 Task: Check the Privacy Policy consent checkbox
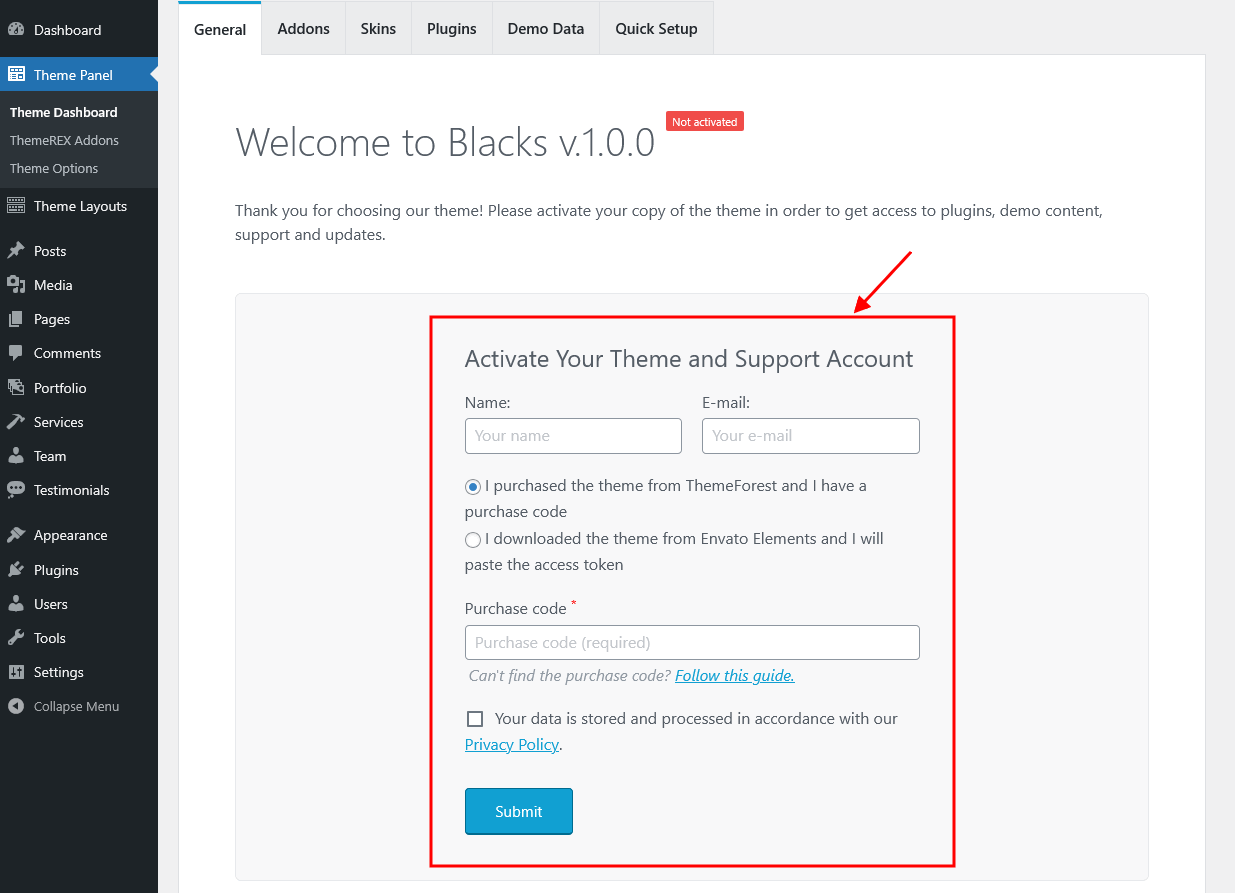point(475,719)
